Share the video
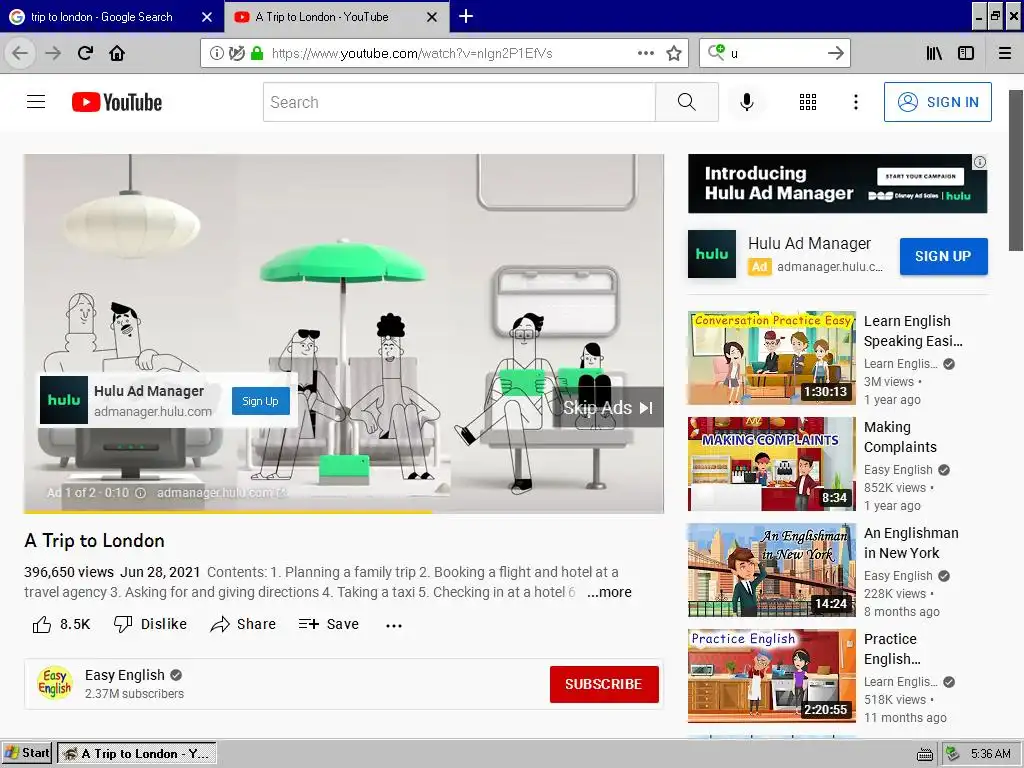 click(243, 624)
